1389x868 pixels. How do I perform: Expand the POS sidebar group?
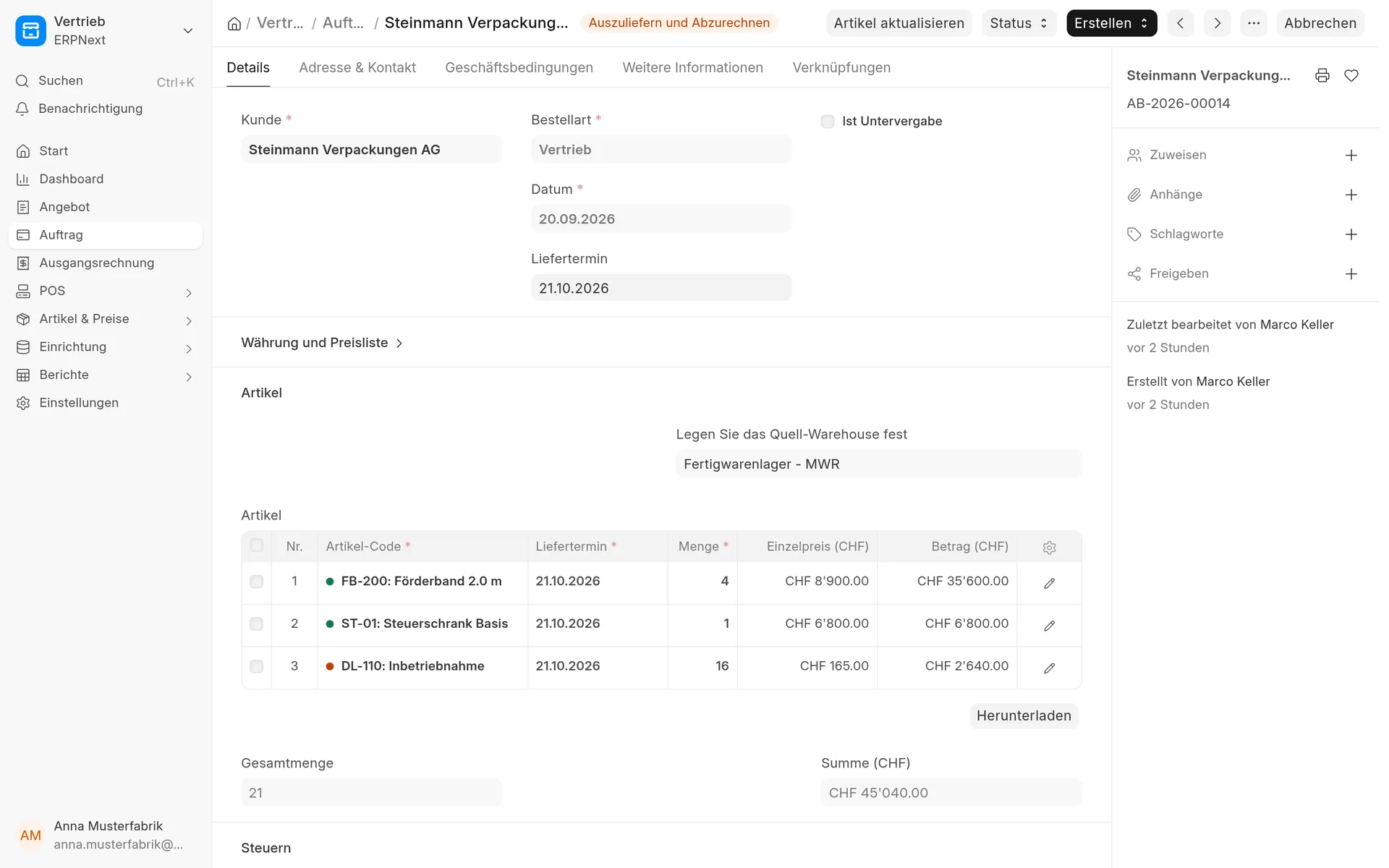pos(189,293)
